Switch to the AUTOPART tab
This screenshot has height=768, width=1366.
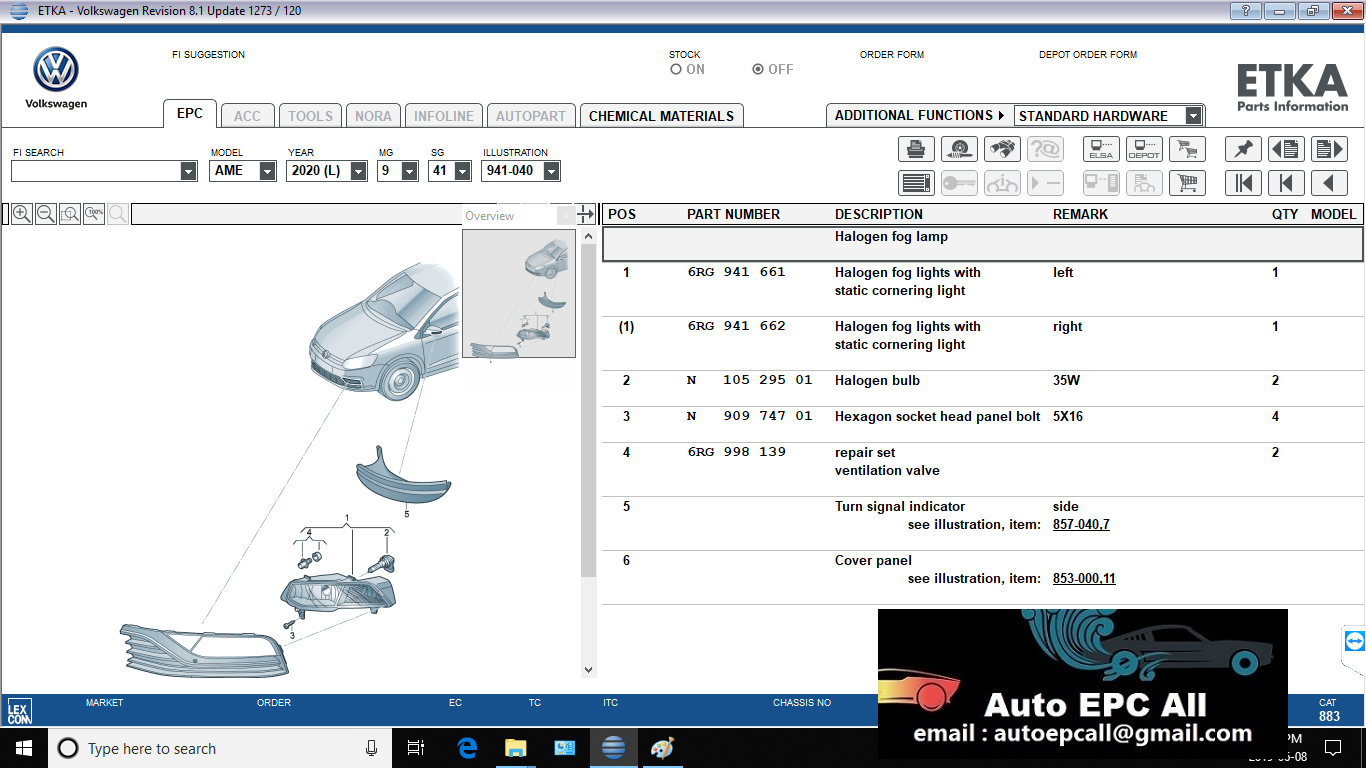click(531, 116)
